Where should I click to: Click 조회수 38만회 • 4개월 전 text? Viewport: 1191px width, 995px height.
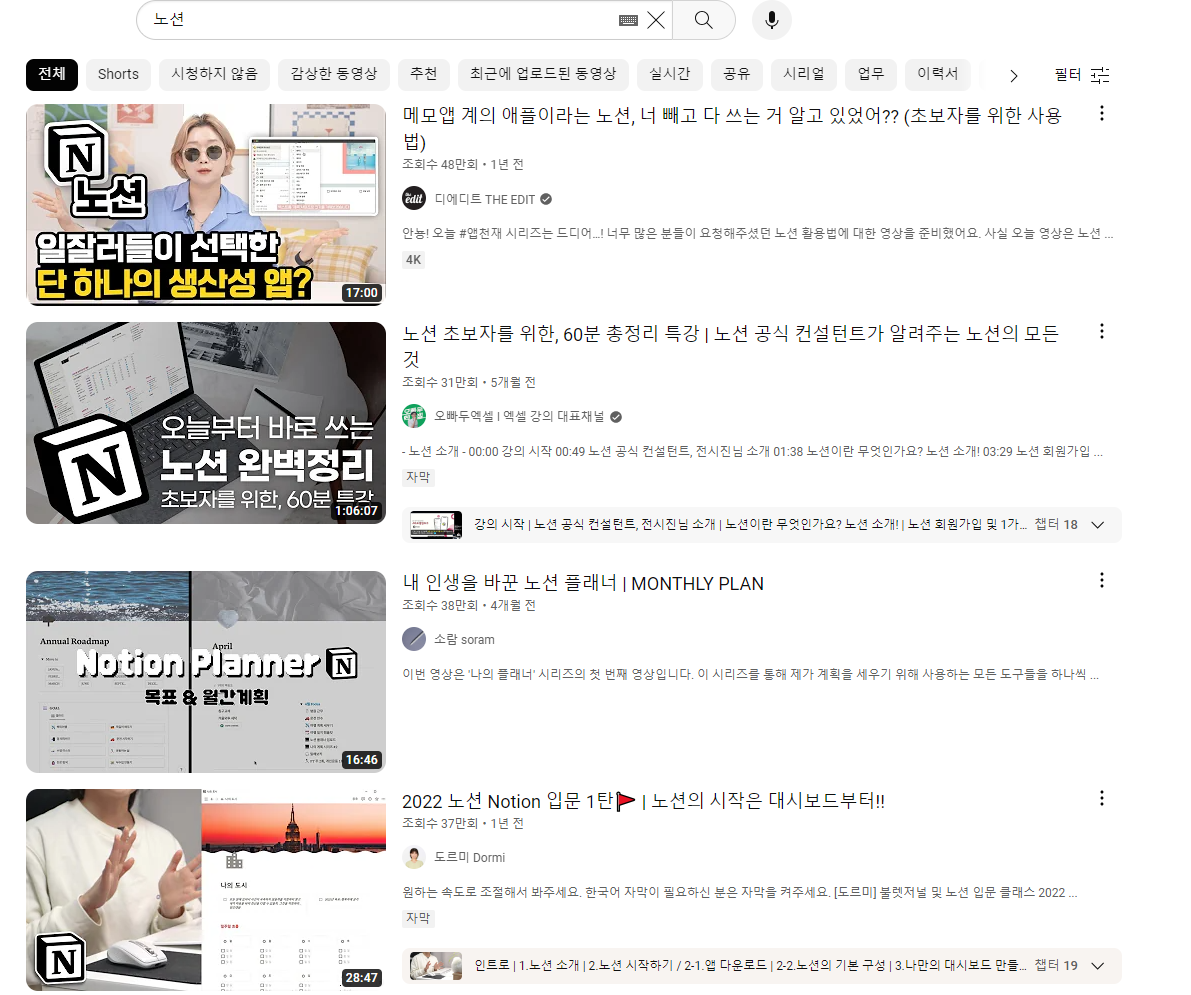[x=469, y=605]
